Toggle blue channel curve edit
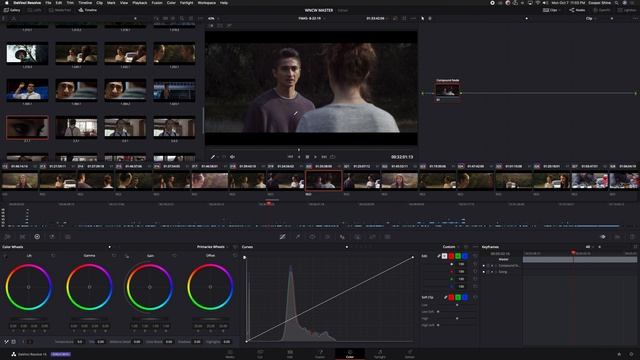Screen dimensions: 640x360 pyautogui.click(x=465, y=256)
